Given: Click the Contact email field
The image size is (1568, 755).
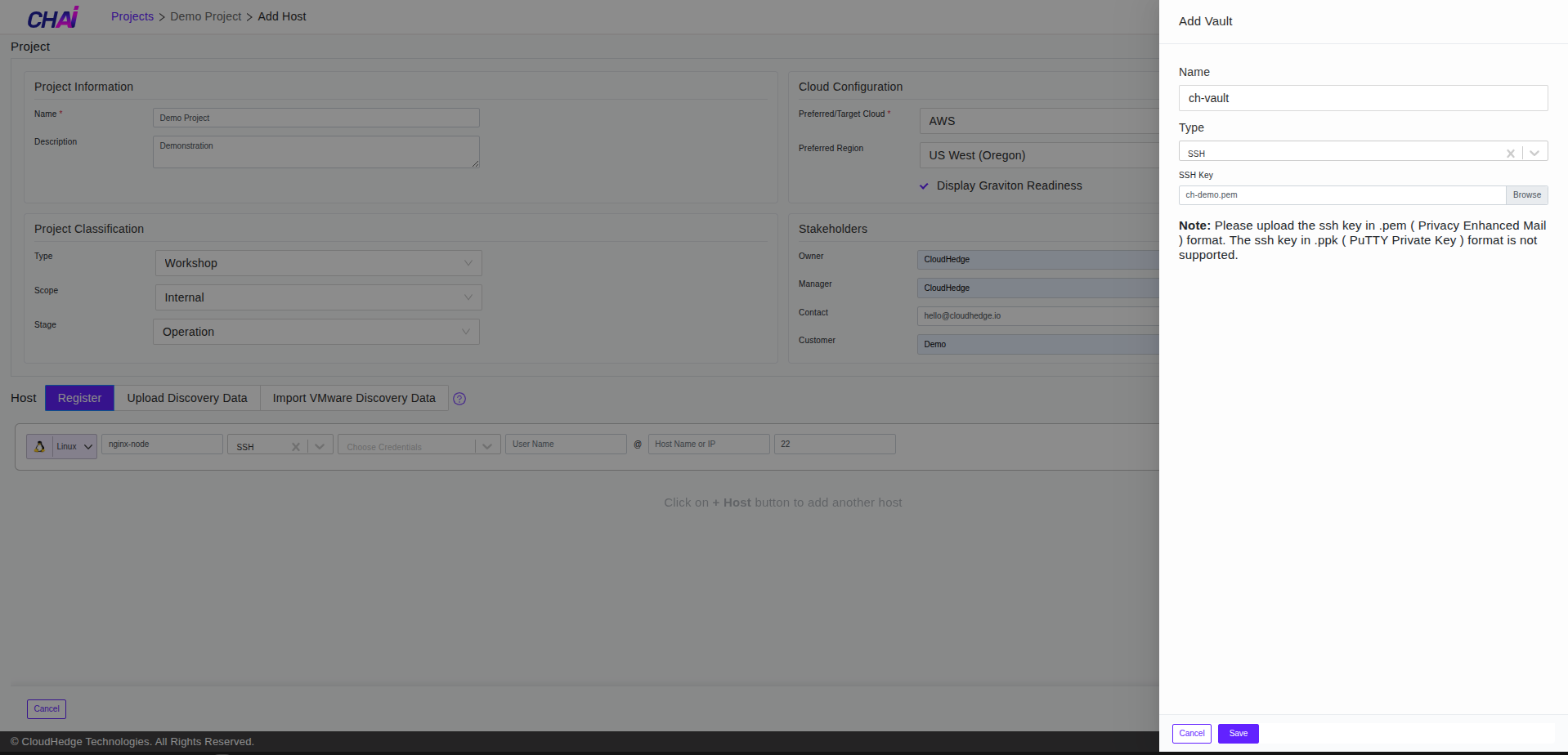Looking at the screenshot, I should pyautogui.click(x=1037, y=315).
